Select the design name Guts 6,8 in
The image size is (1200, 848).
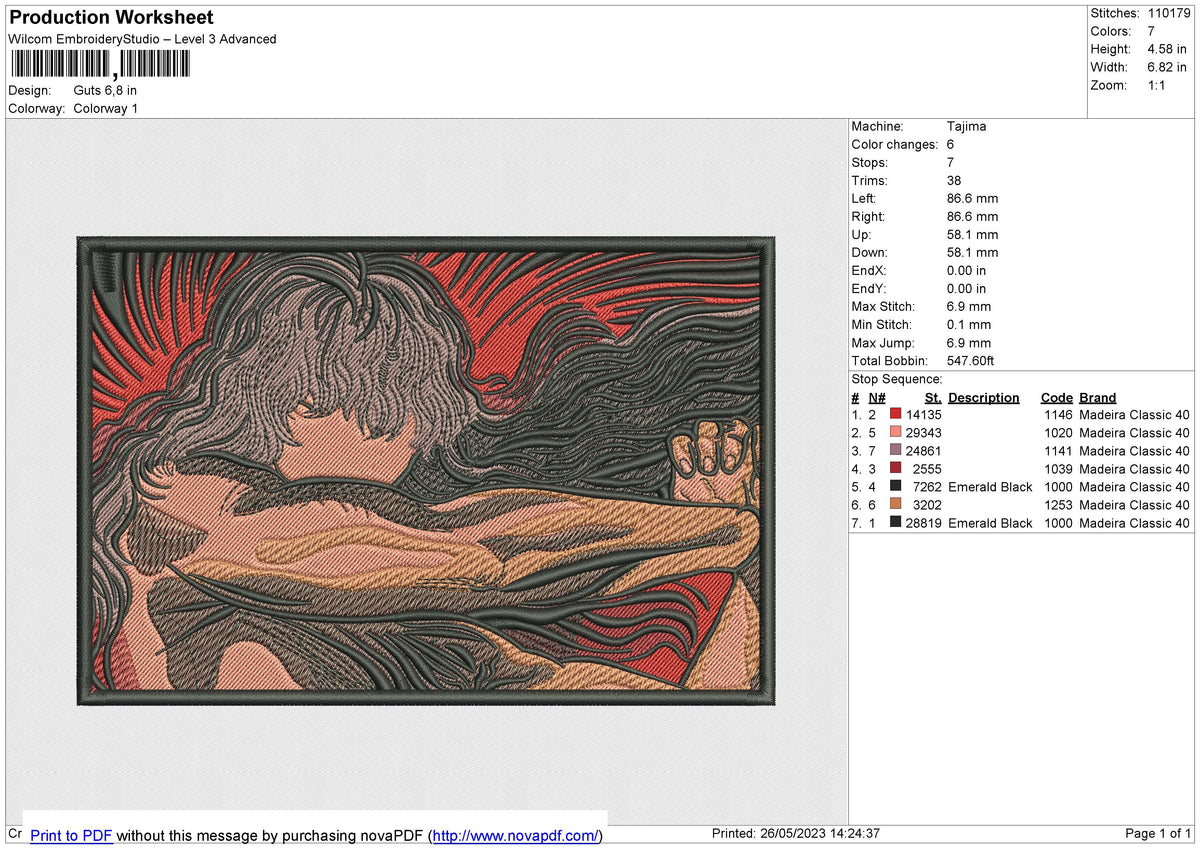tap(105, 90)
